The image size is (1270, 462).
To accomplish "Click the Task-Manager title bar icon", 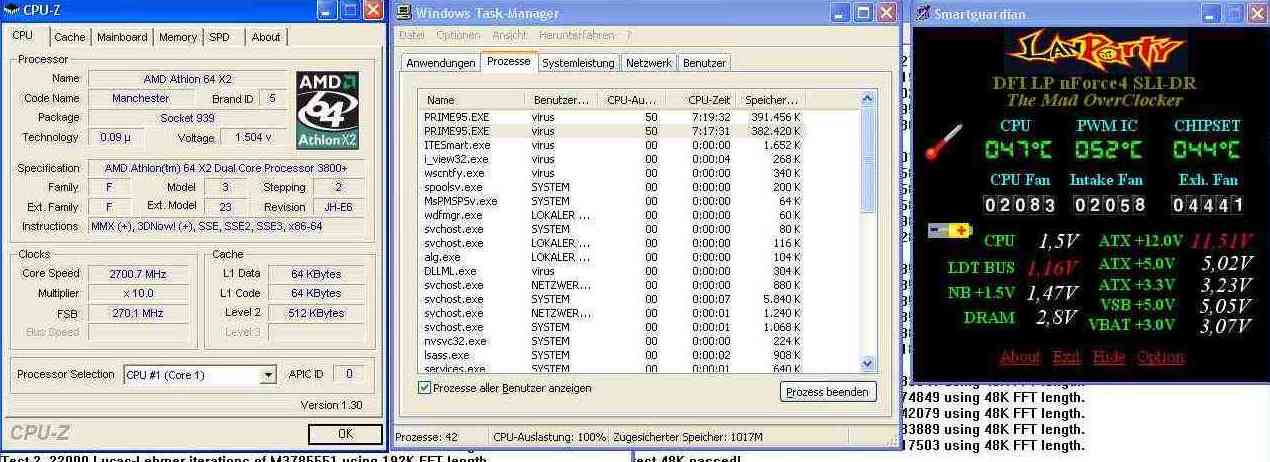I will point(403,12).
